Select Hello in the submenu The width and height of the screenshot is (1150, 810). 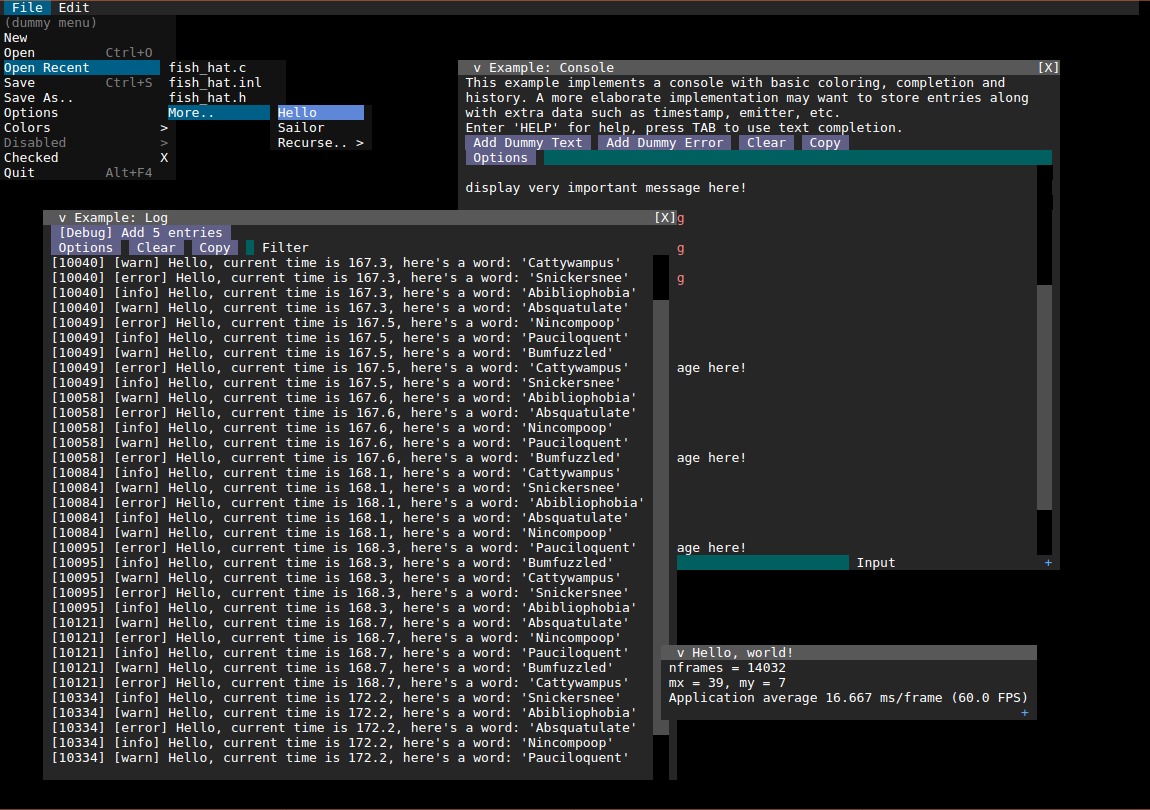tap(321, 113)
